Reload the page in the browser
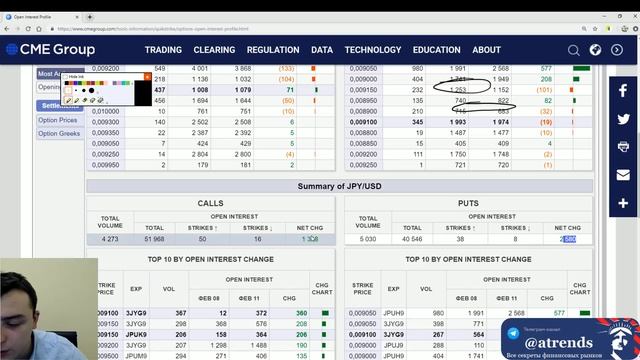 [28, 29]
